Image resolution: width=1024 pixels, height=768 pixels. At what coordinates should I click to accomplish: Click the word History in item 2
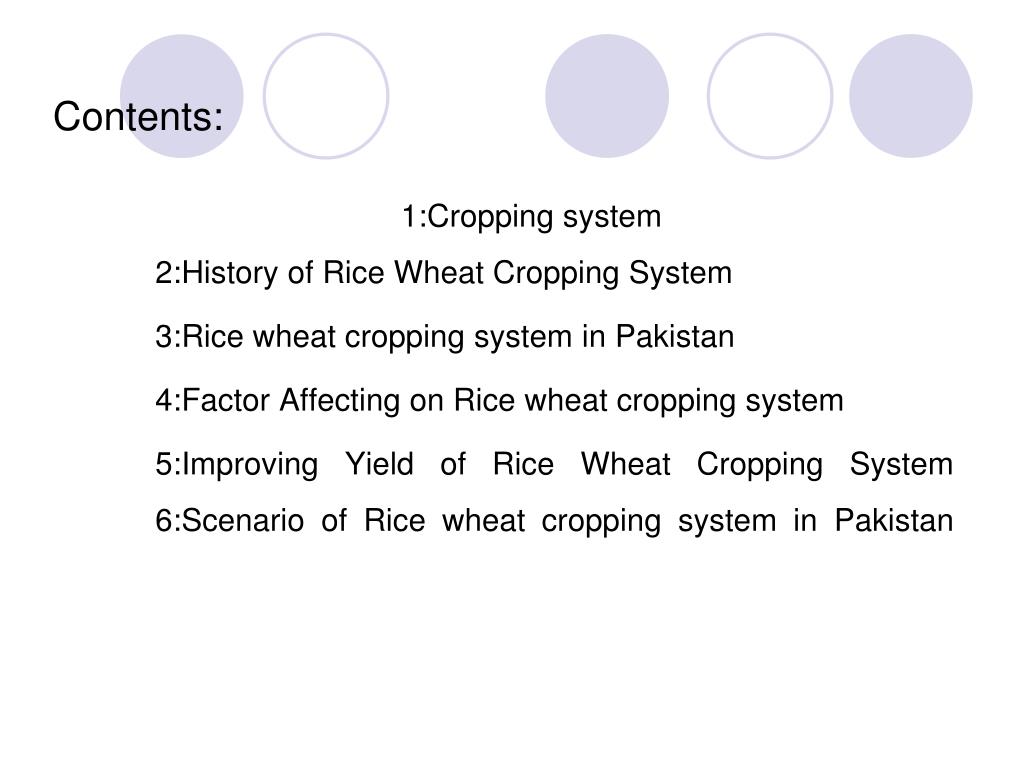point(230,274)
